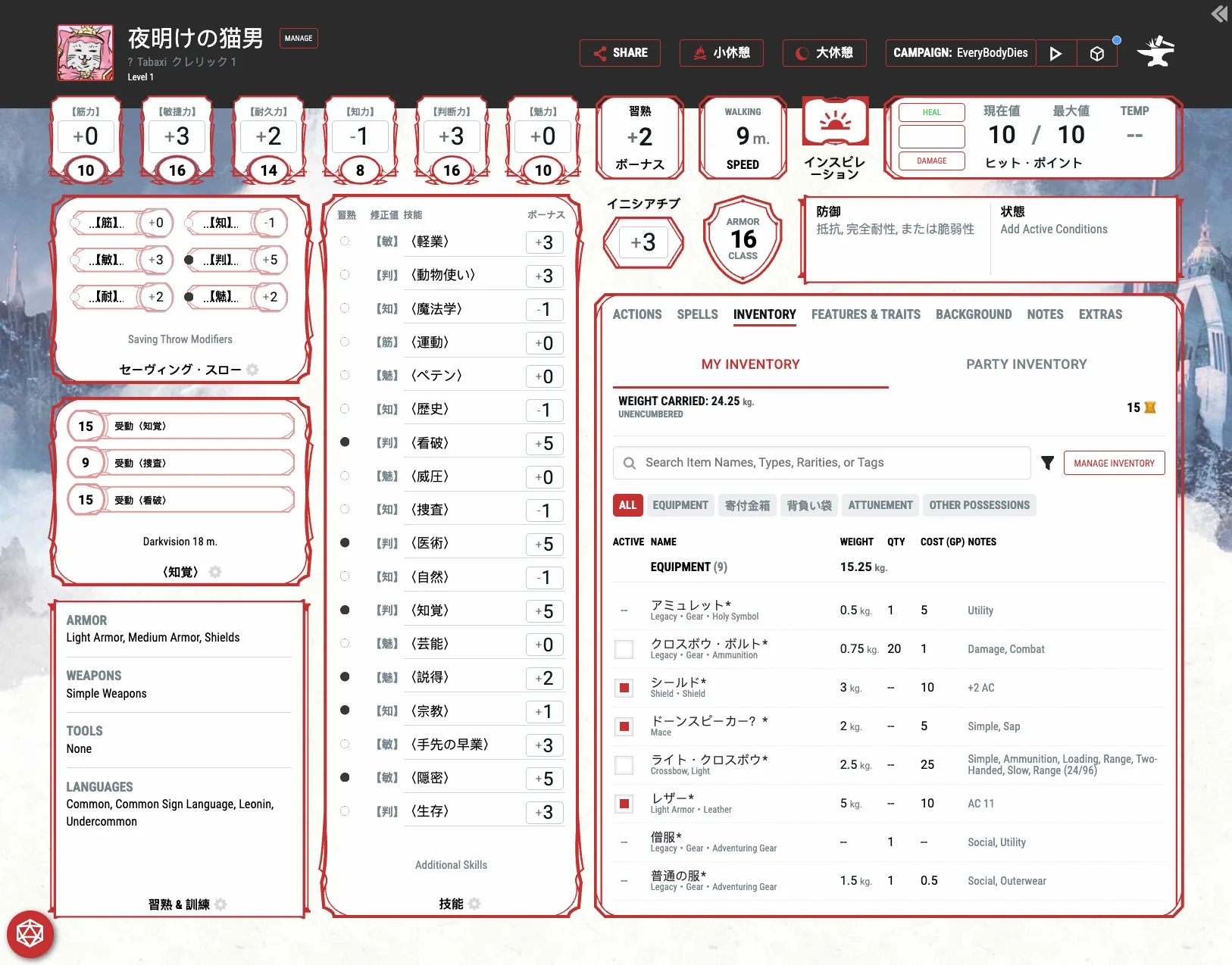Click the campaign play arrow icon
This screenshot has height=965, width=1232.
1055,53
